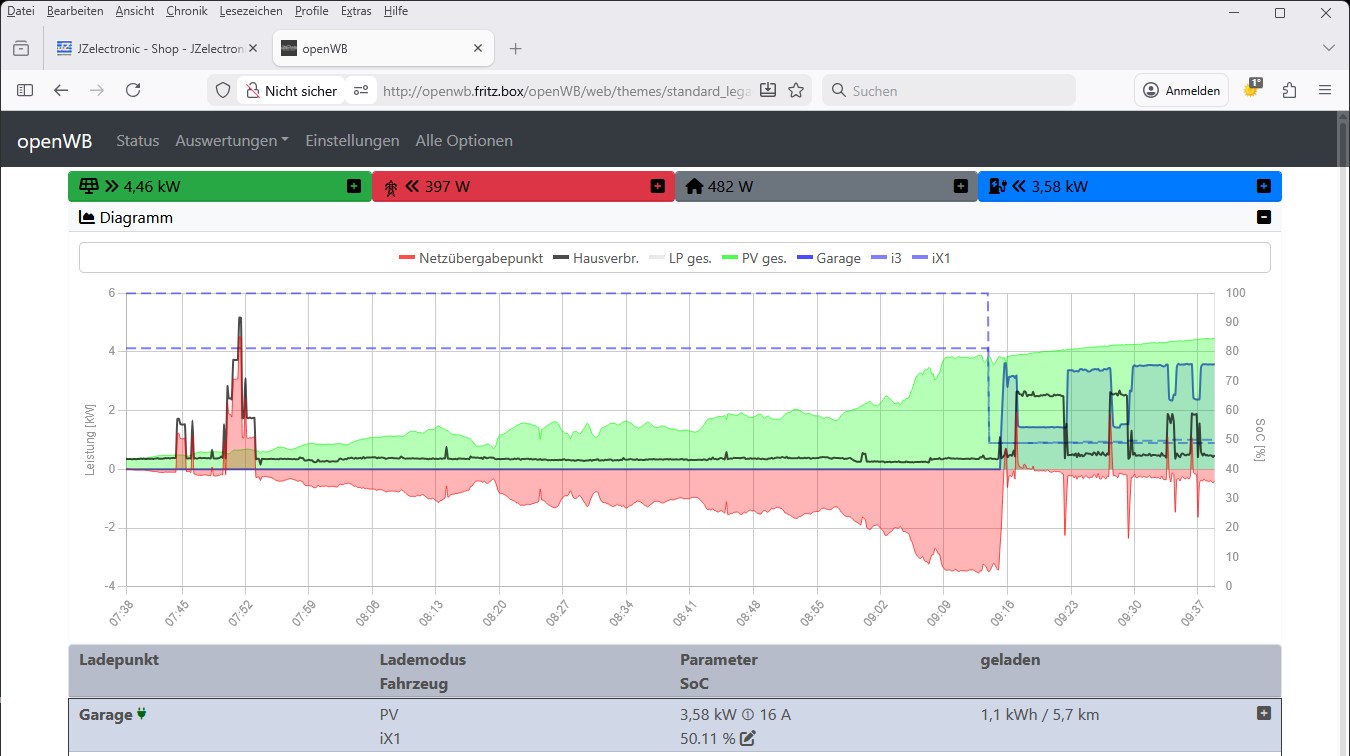Open the Firefox hamburger application menu

(1325, 90)
